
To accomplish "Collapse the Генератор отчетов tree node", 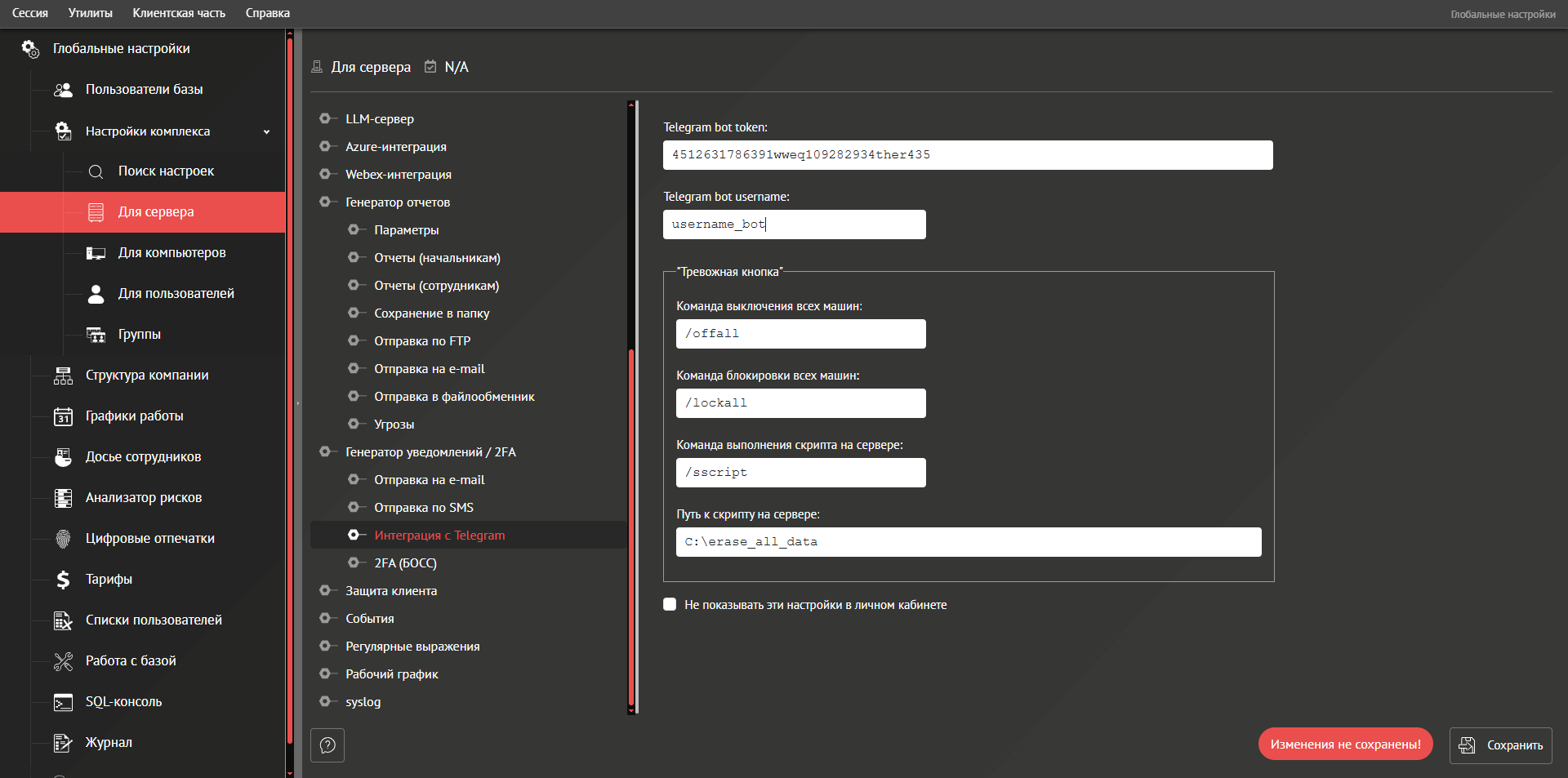I will (x=325, y=202).
